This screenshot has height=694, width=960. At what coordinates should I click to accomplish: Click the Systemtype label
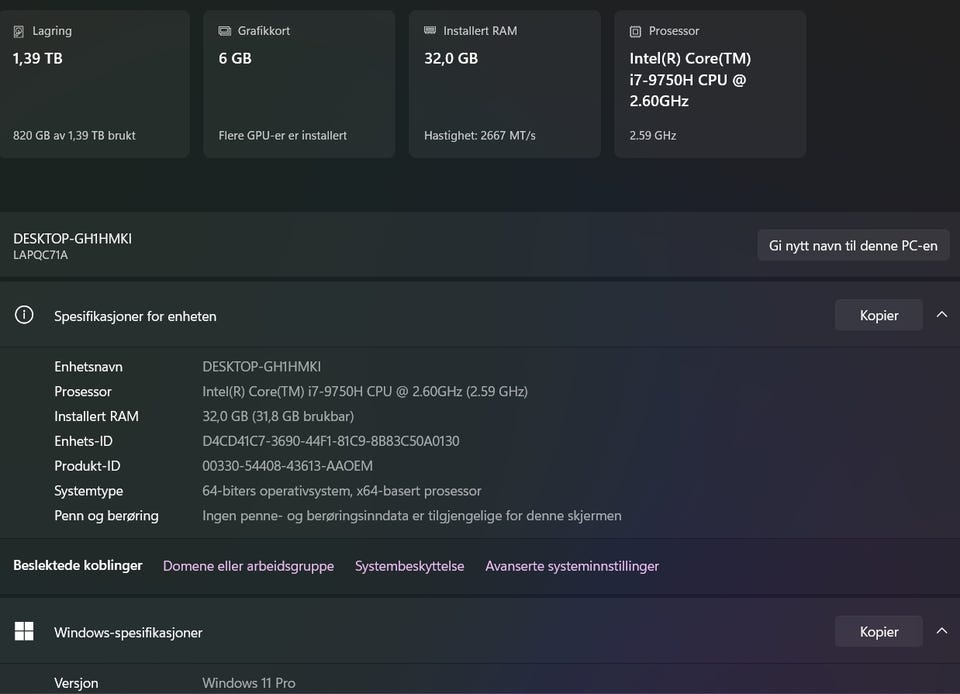[88, 491]
